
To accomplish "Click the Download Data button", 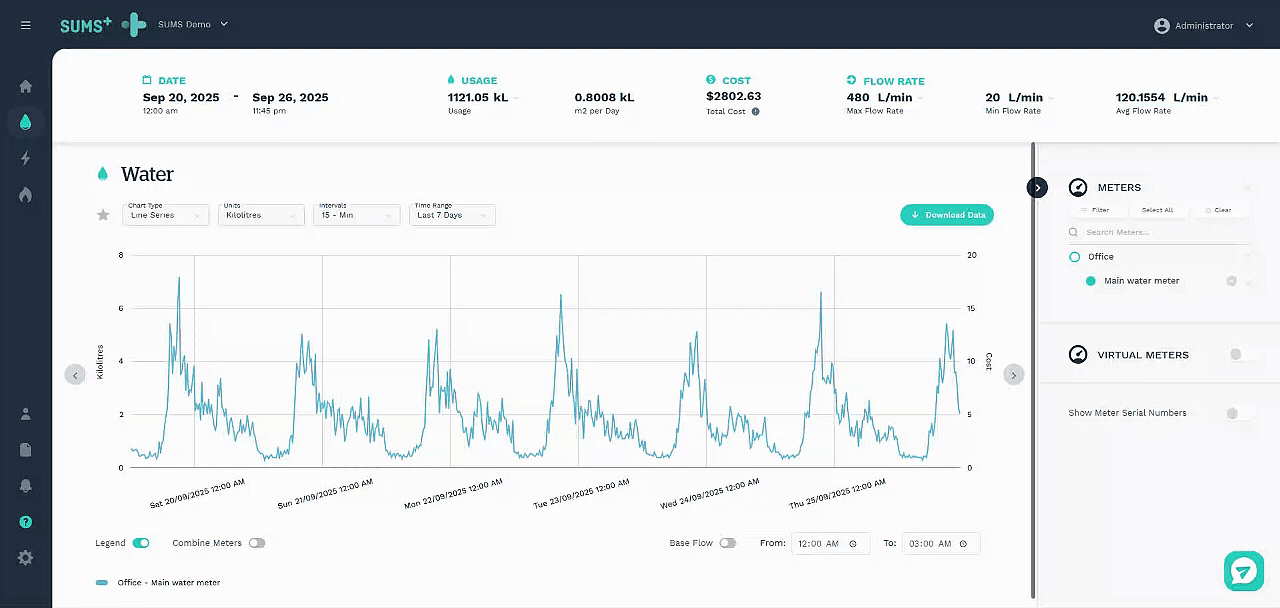I will [947, 215].
